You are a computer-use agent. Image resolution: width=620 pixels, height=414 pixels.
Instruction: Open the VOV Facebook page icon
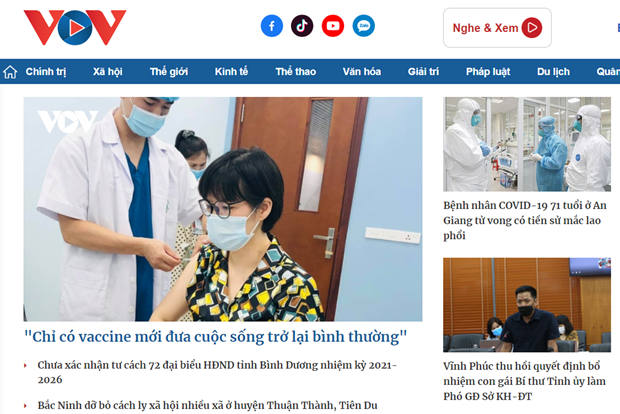(272, 26)
